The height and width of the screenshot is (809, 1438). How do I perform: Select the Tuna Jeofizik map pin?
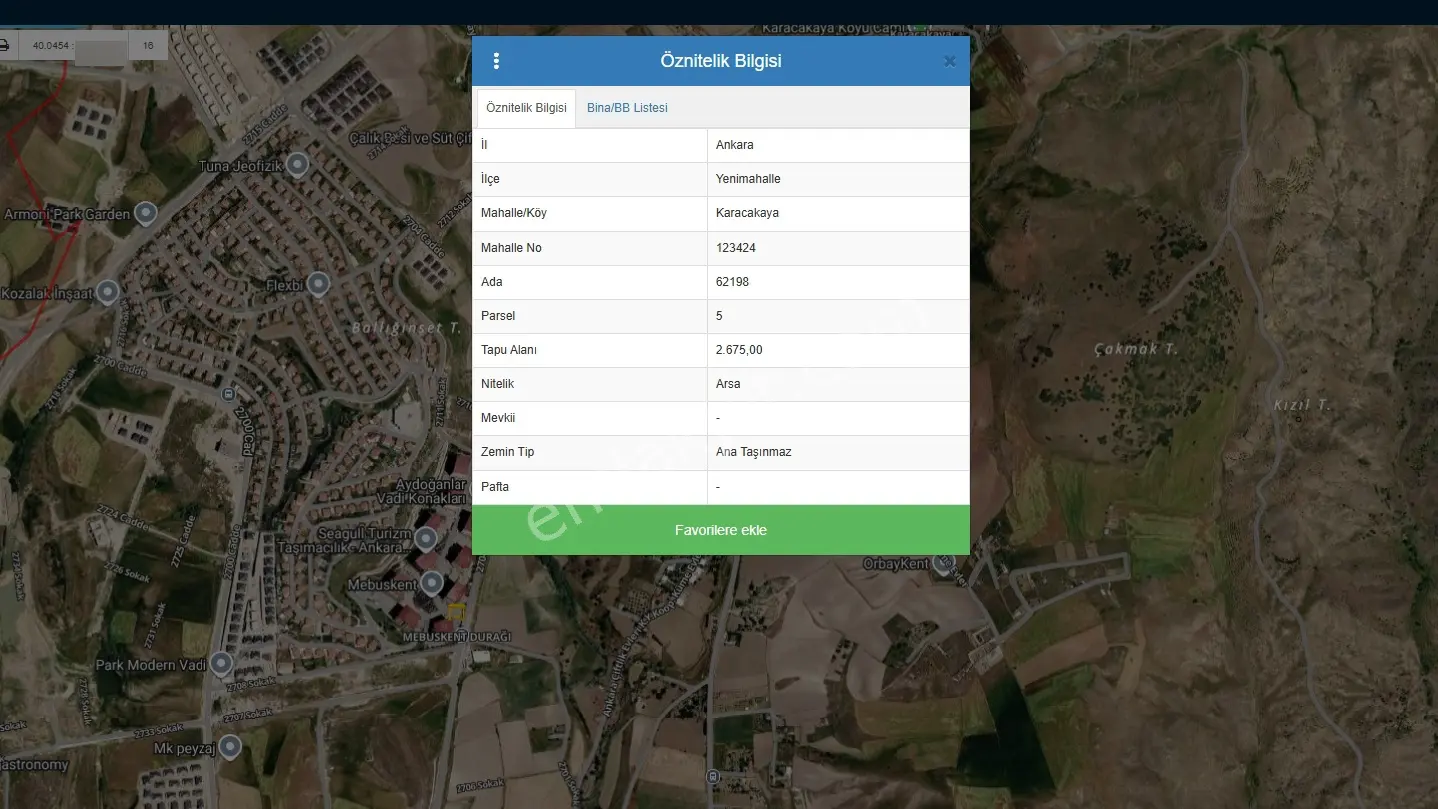click(x=297, y=164)
